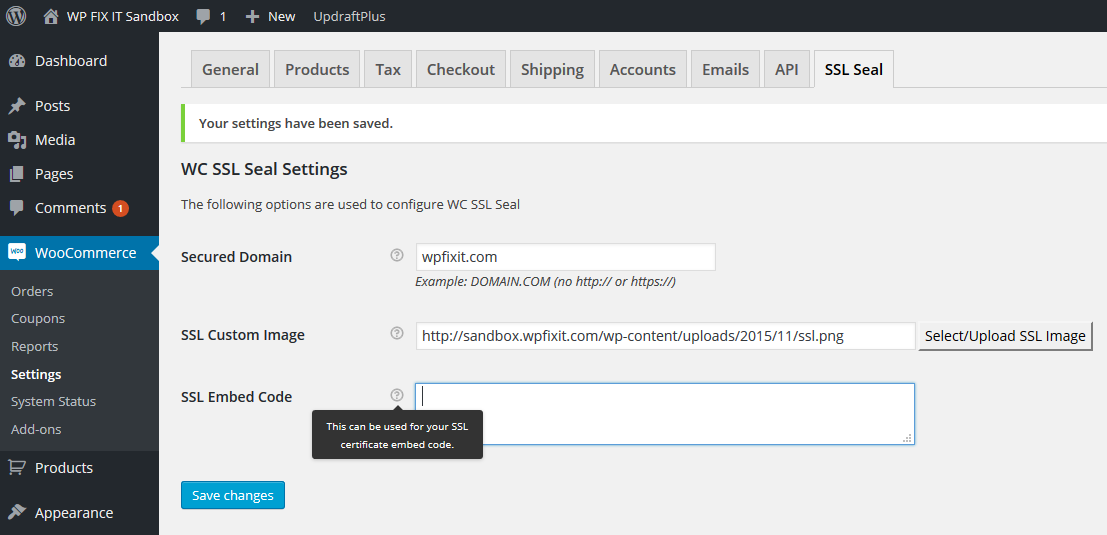Open the Dashboard menu item
The width and height of the screenshot is (1107, 535).
click(70, 61)
